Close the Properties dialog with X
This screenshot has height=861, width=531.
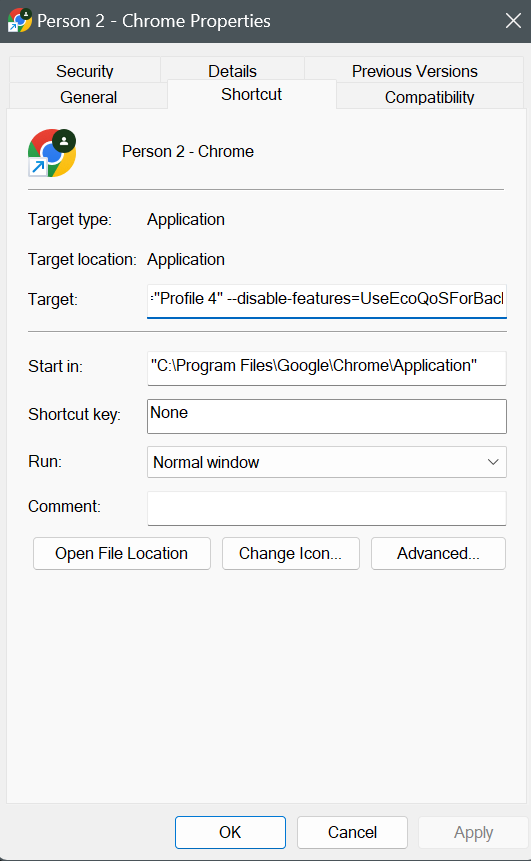tap(513, 21)
